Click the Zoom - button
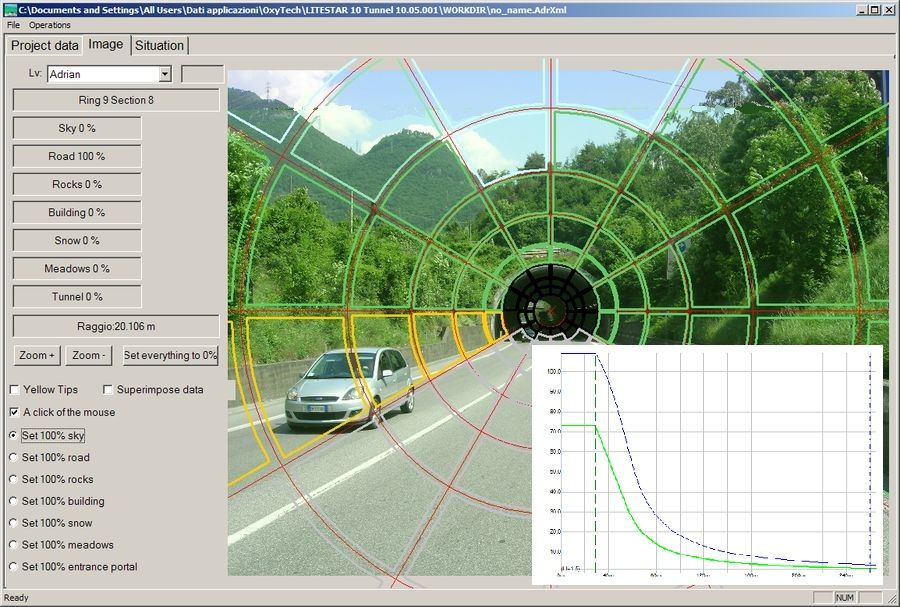The width and height of the screenshot is (900, 607). pos(88,356)
